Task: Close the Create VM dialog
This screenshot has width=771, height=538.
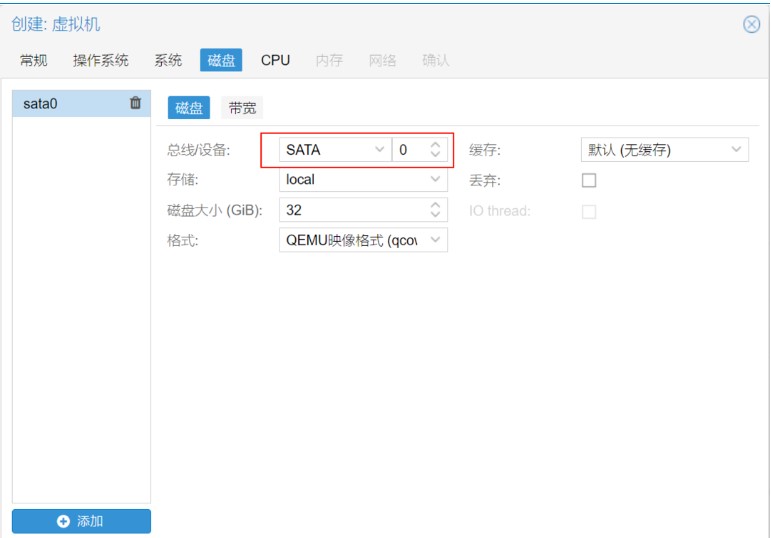Action: coord(751,25)
